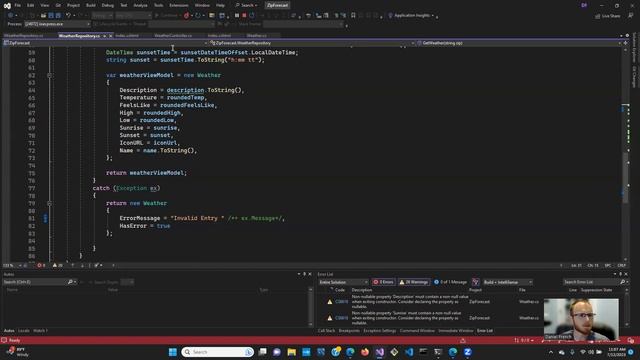
Task: Click the Visual Studio logo icon
Action: [x=7, y=6]
